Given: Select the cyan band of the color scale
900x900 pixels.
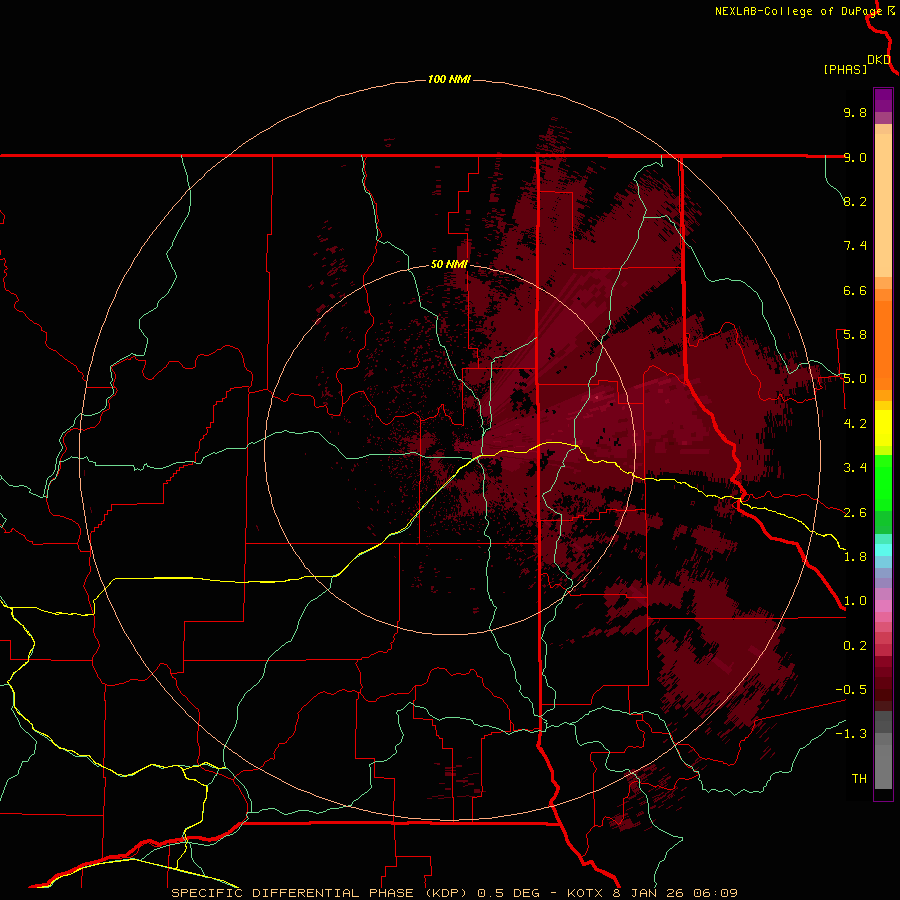Looking at the screenshot, I should click(883, 550).
